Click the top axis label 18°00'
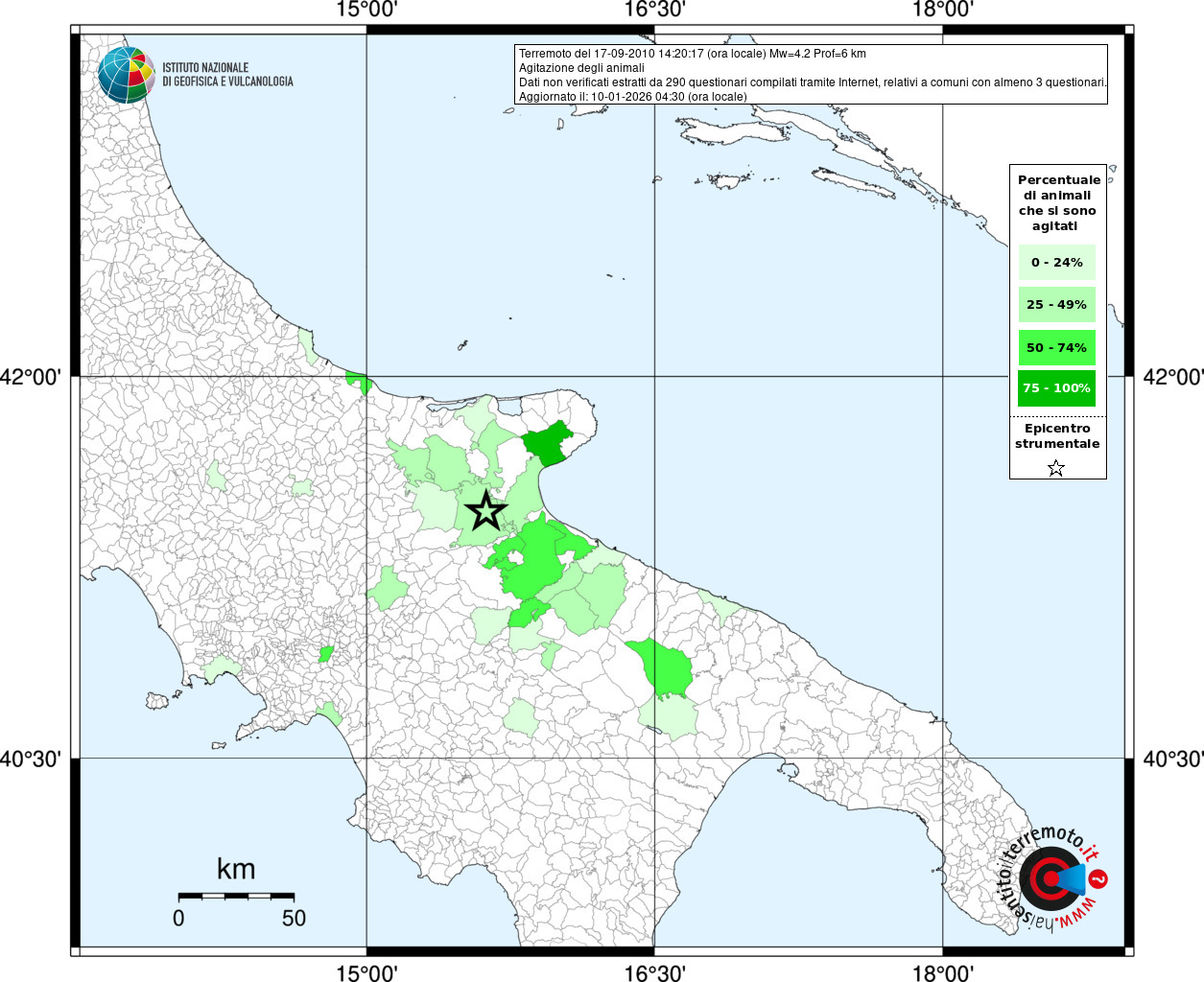The width and height of the screenshot is (1204, 982). [x=942, y=10]
